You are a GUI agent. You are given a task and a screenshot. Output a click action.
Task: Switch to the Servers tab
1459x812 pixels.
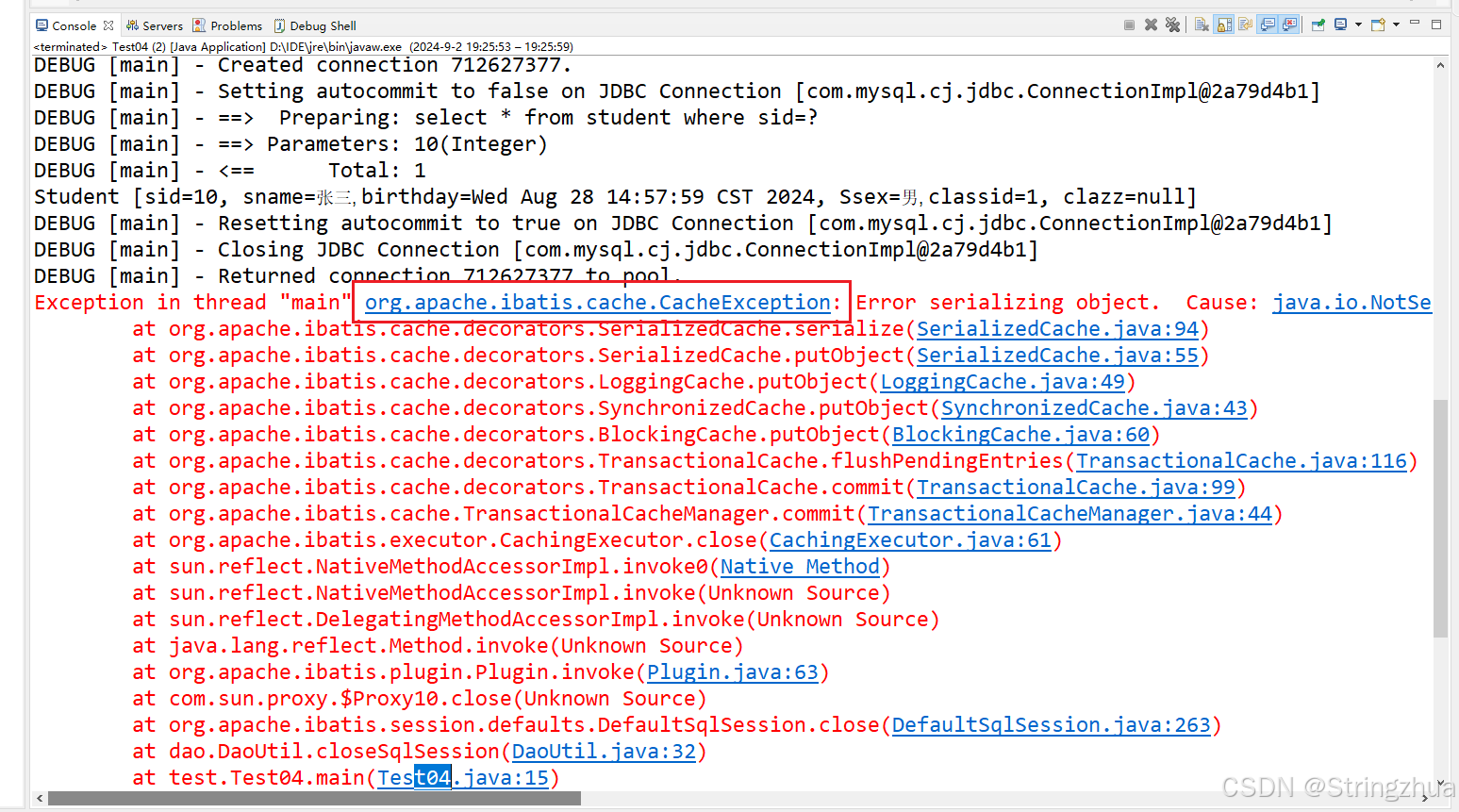coord(155,25)
